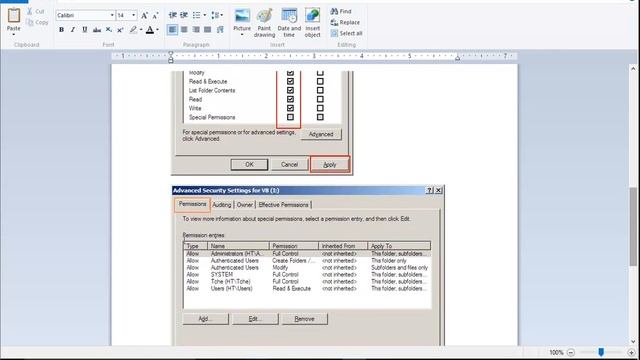This screenshot has height=360, width=640.
Task: Click the Paste clipboard icon
Action: pos(13,15)
